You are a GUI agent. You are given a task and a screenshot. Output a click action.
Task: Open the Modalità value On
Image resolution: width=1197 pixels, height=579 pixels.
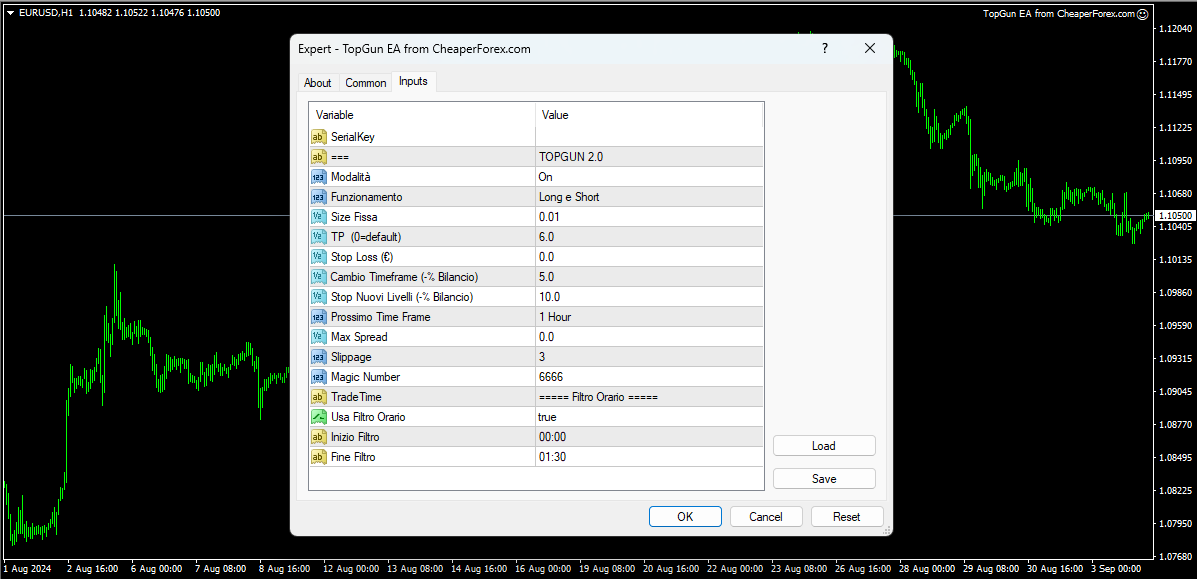(x=649, y=176)
